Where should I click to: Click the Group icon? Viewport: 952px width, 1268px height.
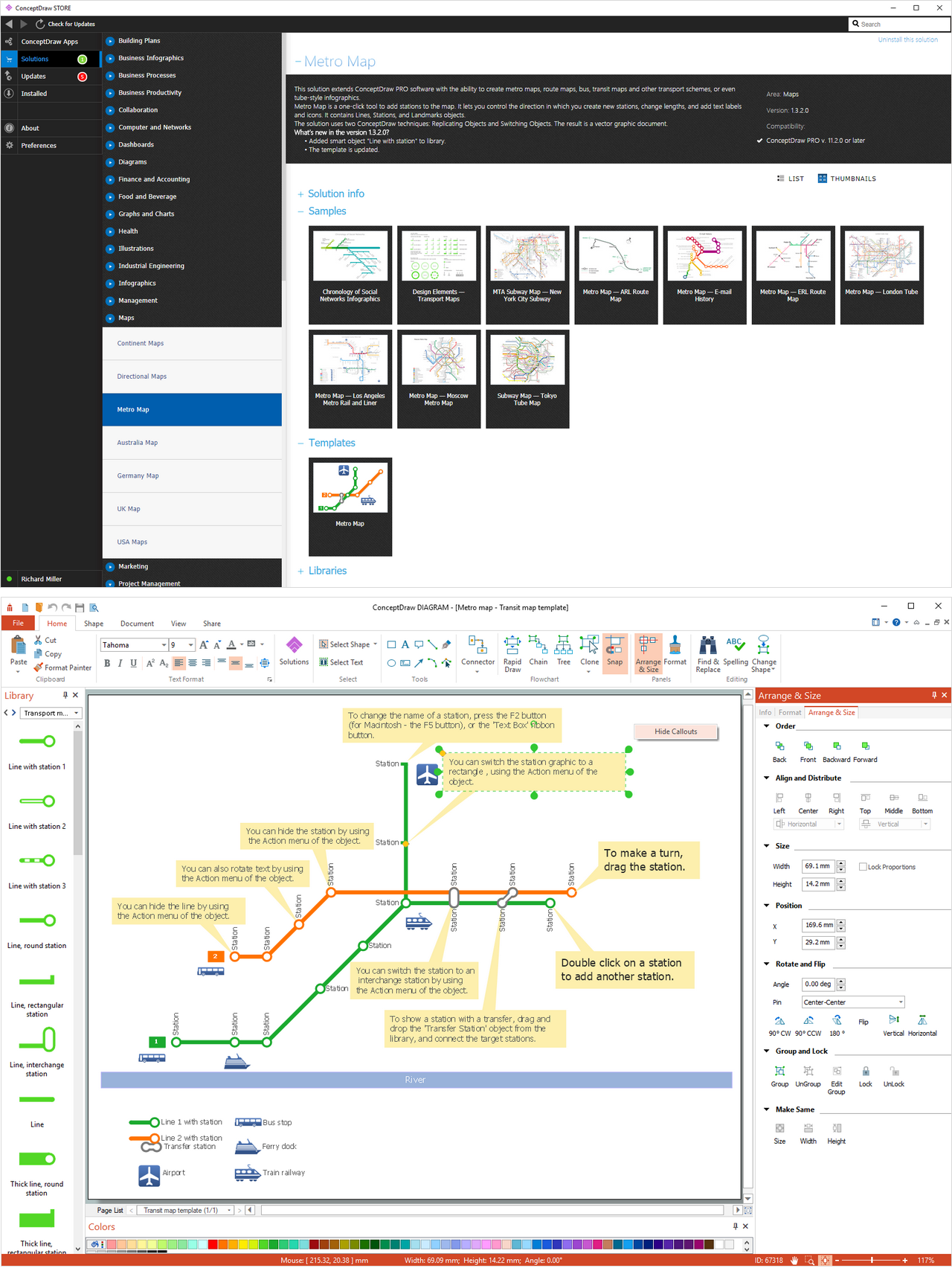pos(779,1072)
